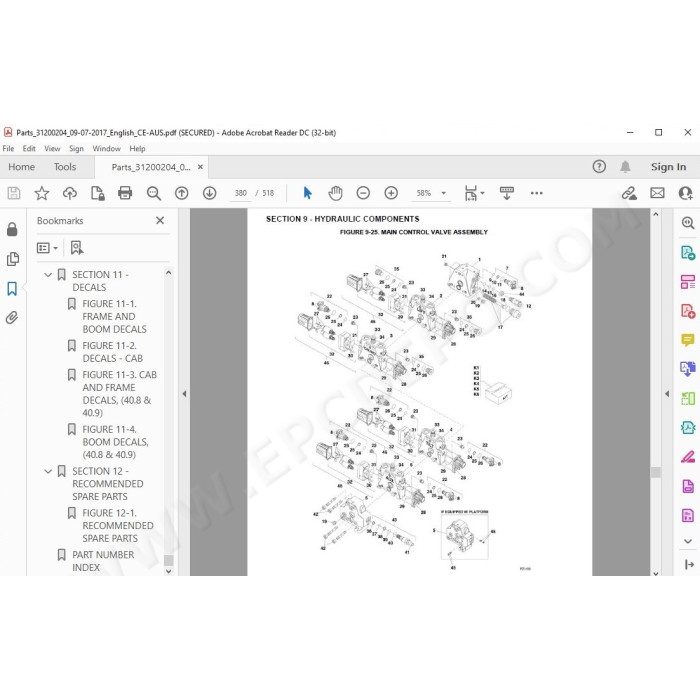700x700 pixels.
Task: Open FIGURE 12-1. RECOMMENDED SPARE PARTS bookmark
Action: click(x=118, y=525)
